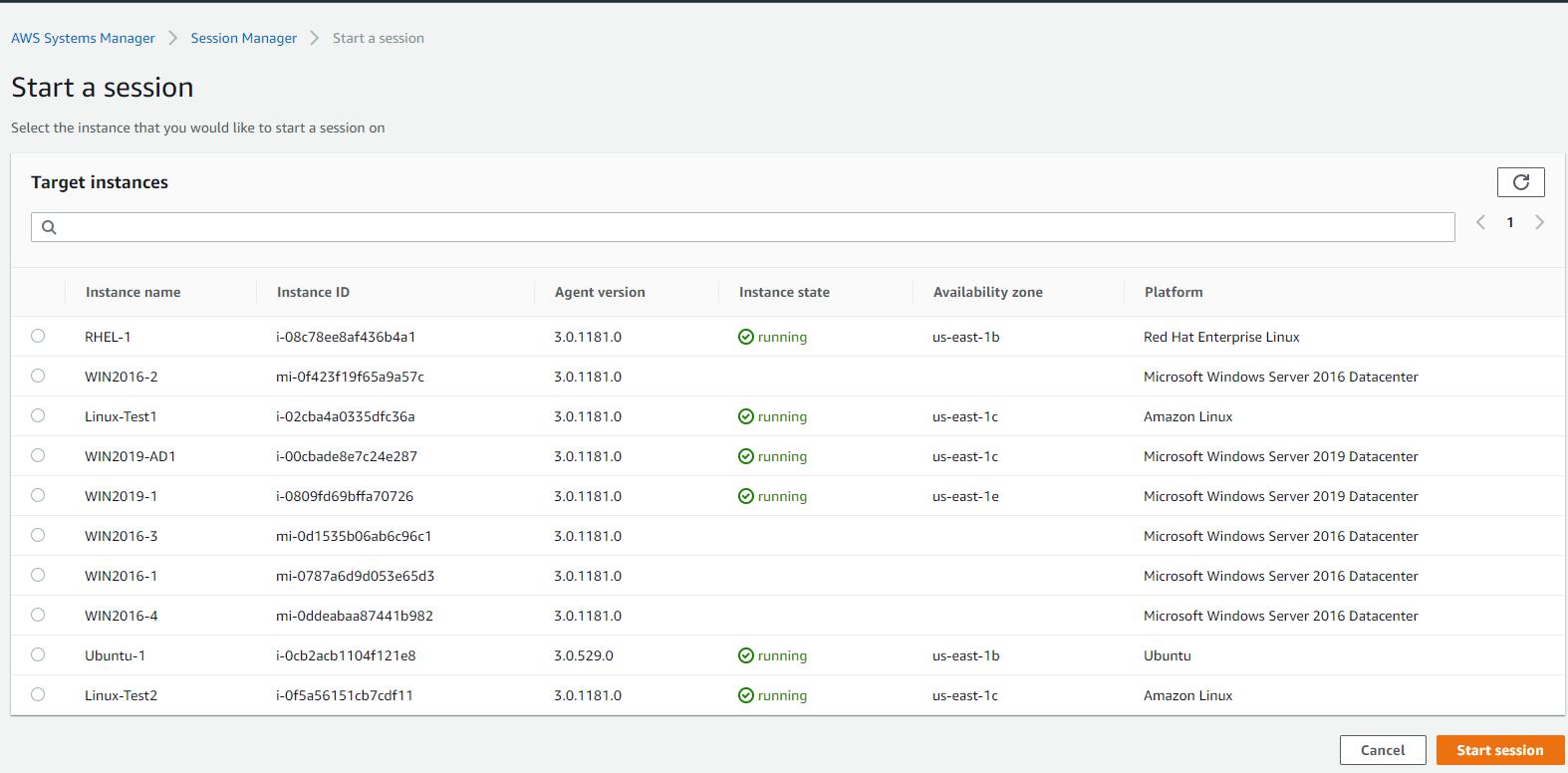Screen dimensions: 1568x773
Task: Click instance ID i-02cba4a0335dfc36a
Action: (345, 416)
